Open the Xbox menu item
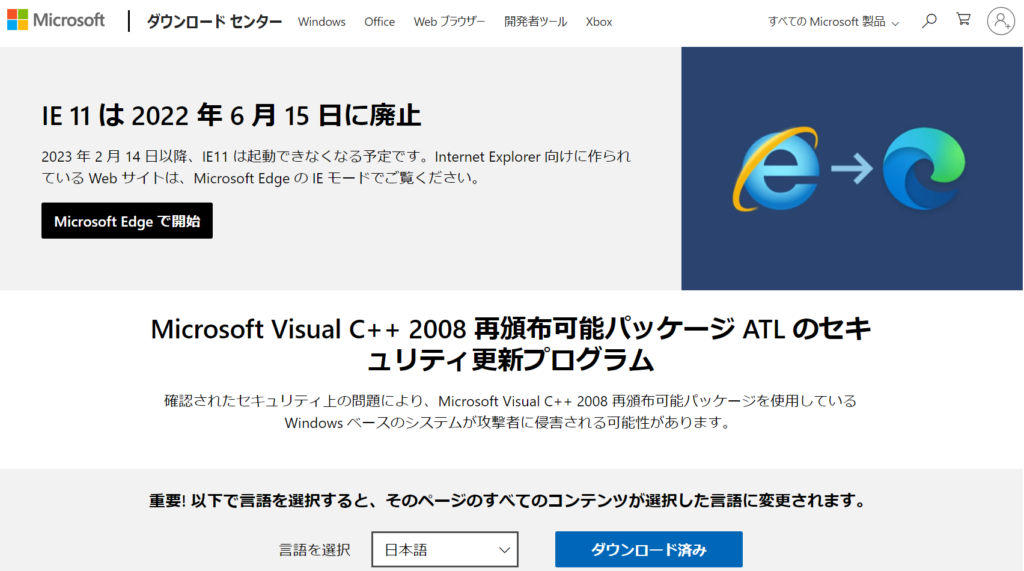The height and width of the screenshot is (571, 1024). click(599, 22)
